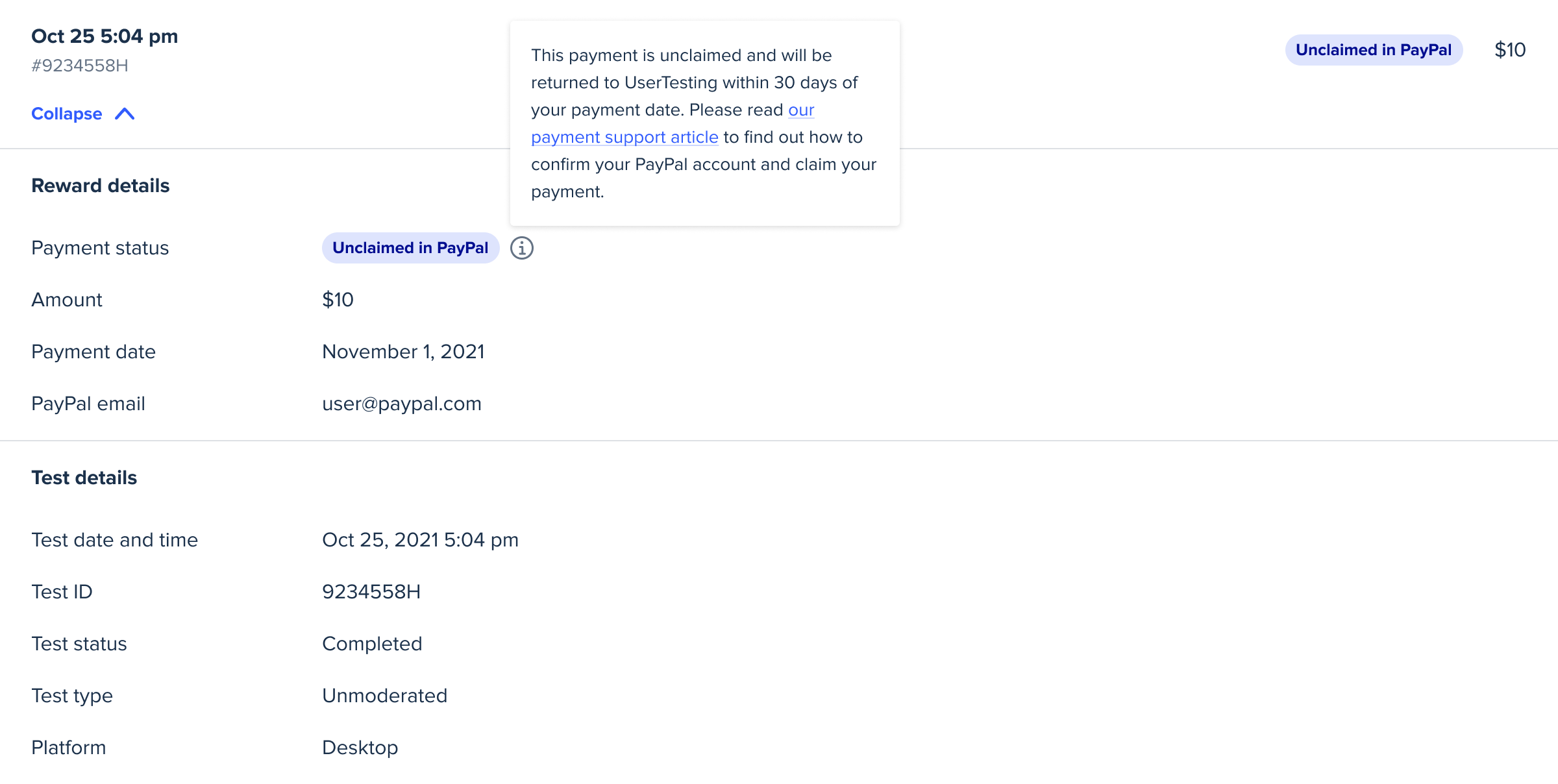The image size is (1558, 784).
Task: Click the Completed test status value
Action: pos(372,644)
